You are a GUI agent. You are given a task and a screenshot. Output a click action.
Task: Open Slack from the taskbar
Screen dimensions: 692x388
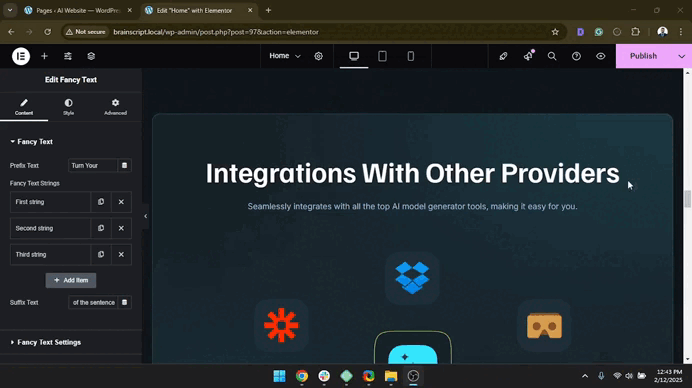[x=324, y=376]
